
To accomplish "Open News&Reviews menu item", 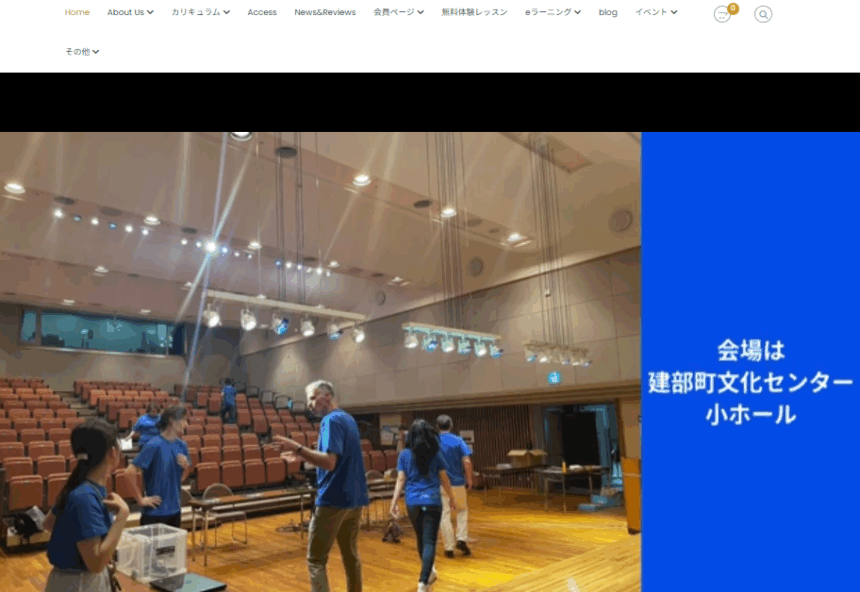I will click(325, 12).
